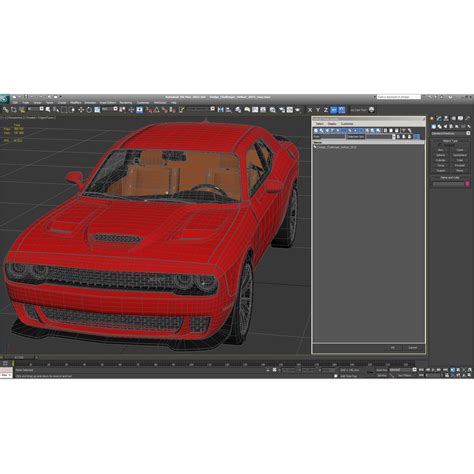Viewport: 474px width, 474px height.
Task: Choose the Select and Scale tool
Action: [97, 110]
